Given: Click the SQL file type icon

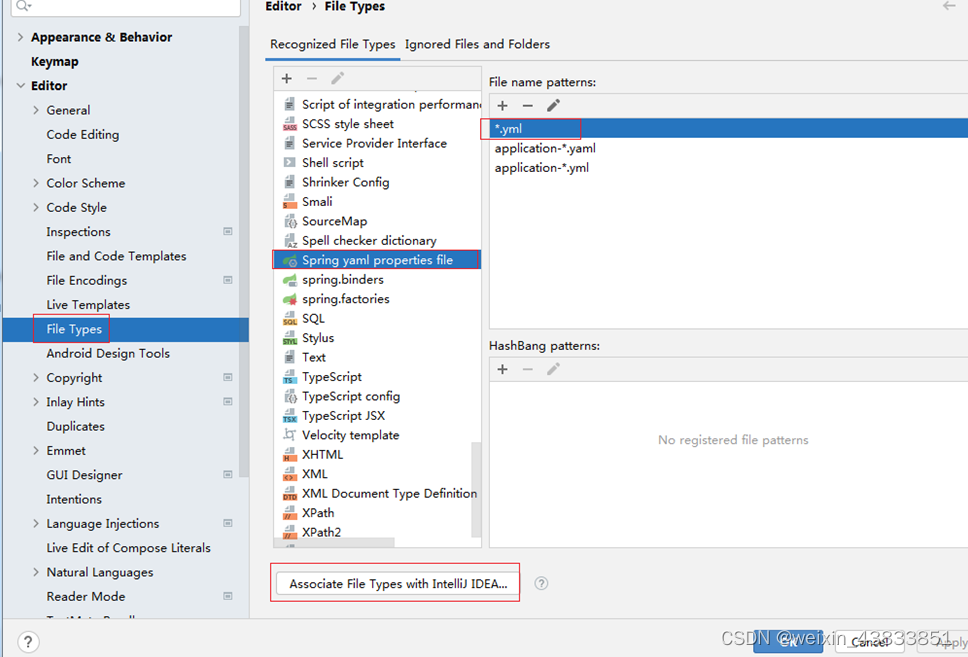Looking at the screenshot, I should (x=290, y=319).
